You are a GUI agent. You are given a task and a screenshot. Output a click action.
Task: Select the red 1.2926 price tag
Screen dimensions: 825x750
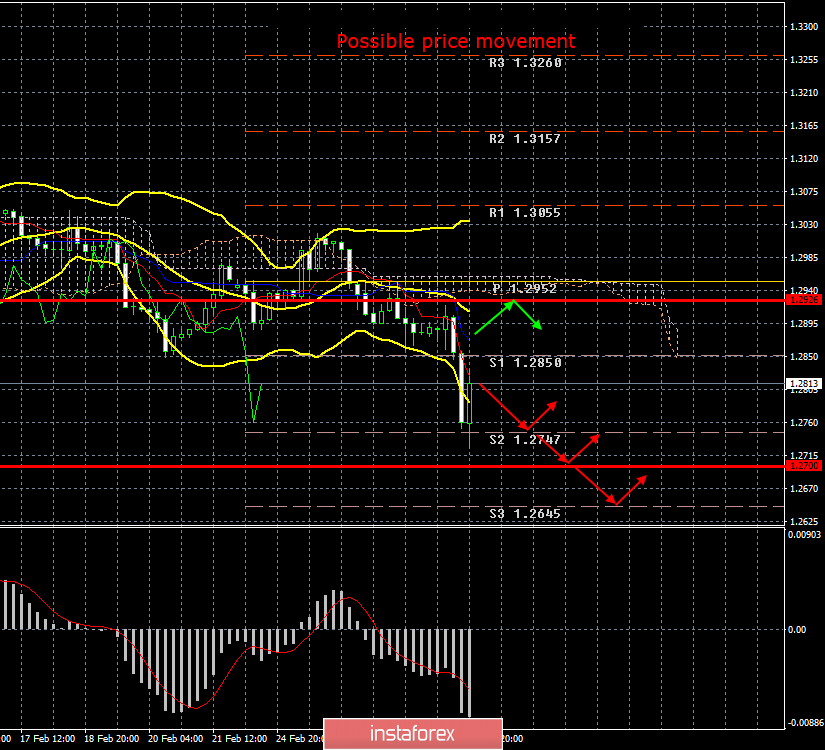tap(804, 299)
